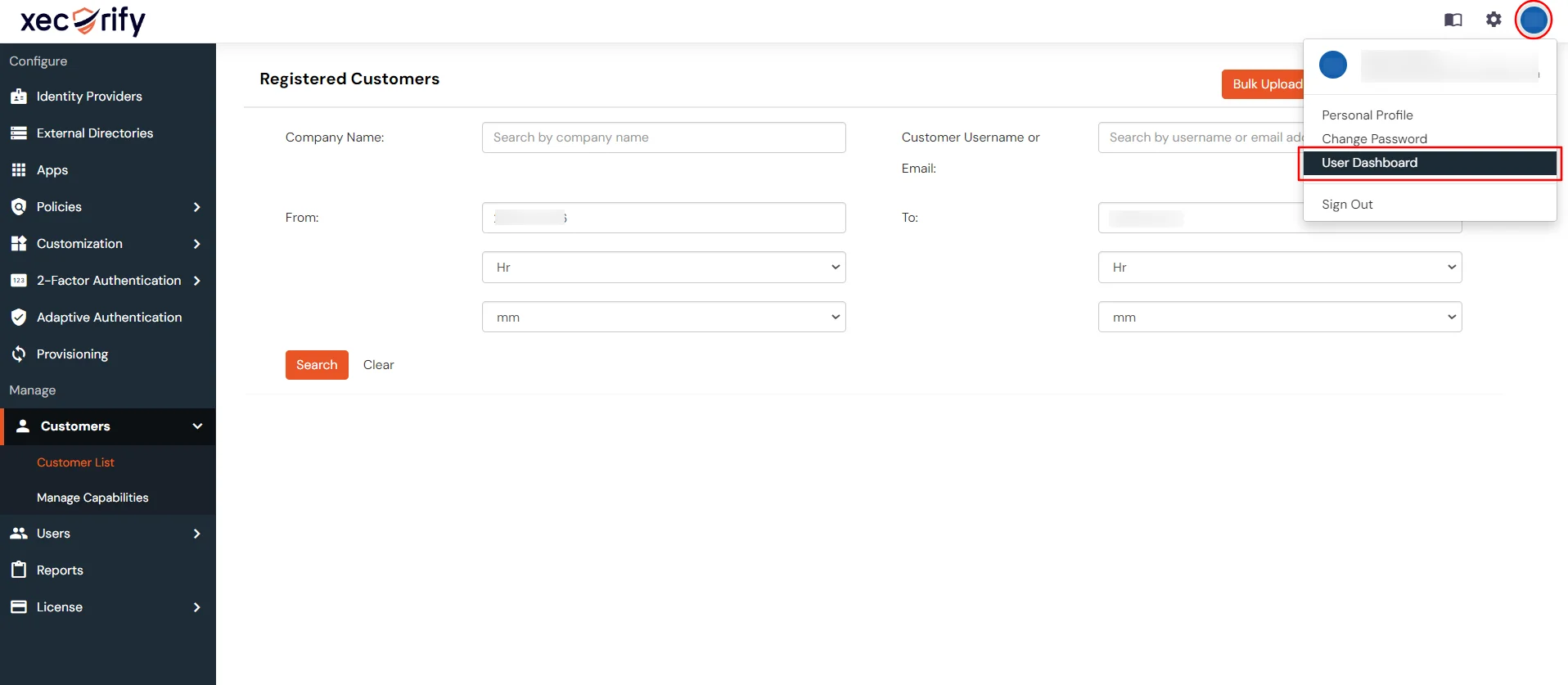This screenshot has width=1568, height=685.
Task: Expand the Policies submenu chevron
Action: 196,207
